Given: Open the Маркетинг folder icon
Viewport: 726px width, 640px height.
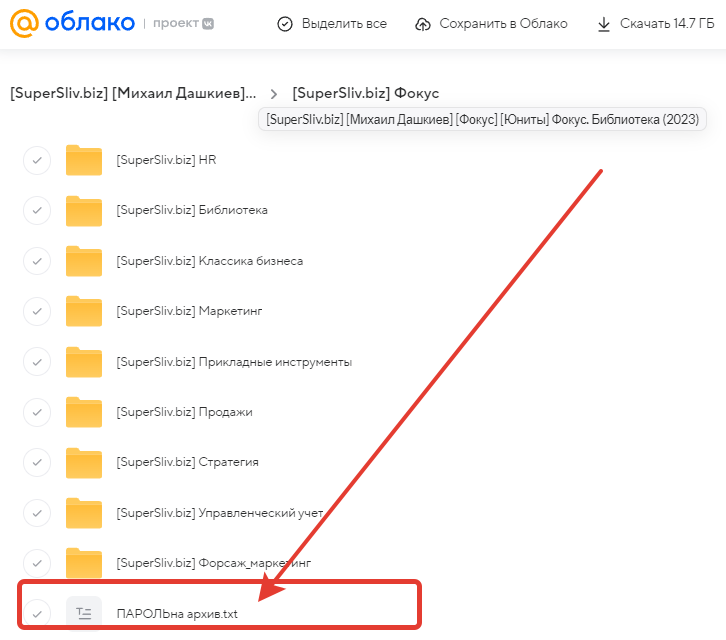Looking at the screenshot, I should tap(84, 311).
